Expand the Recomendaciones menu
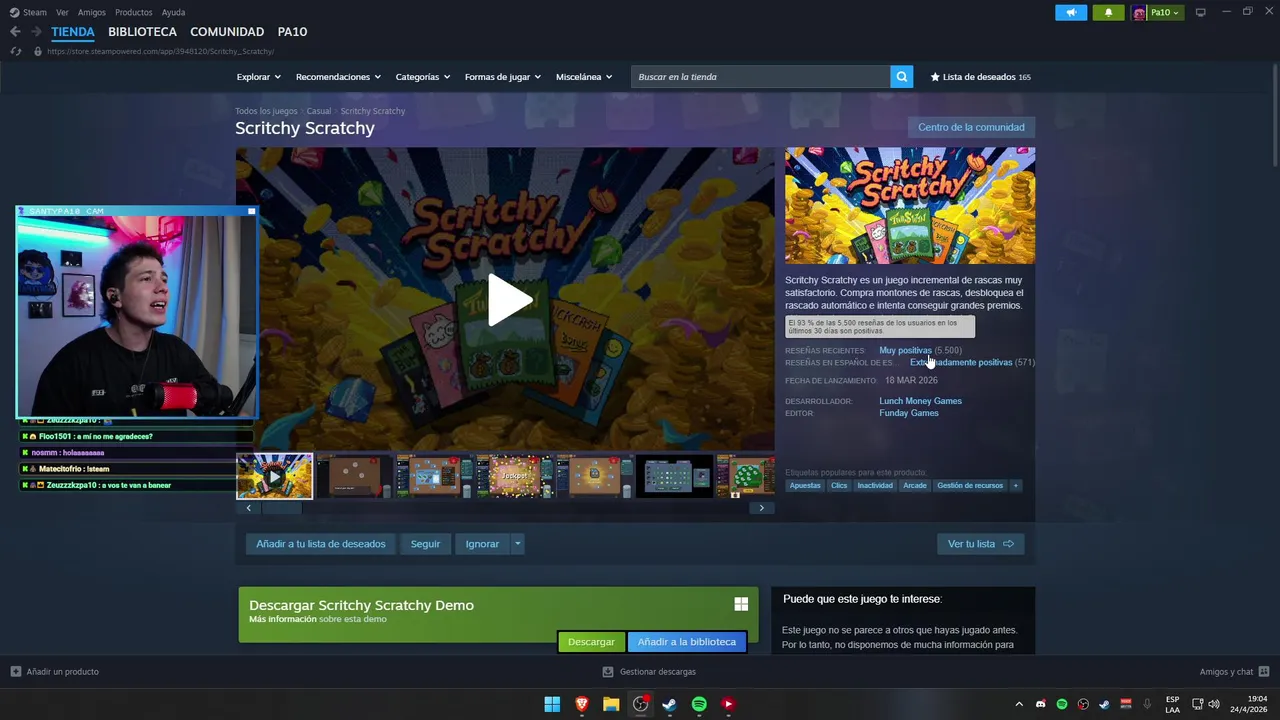This screenshot has width=1280, height=720. [338, 77]
